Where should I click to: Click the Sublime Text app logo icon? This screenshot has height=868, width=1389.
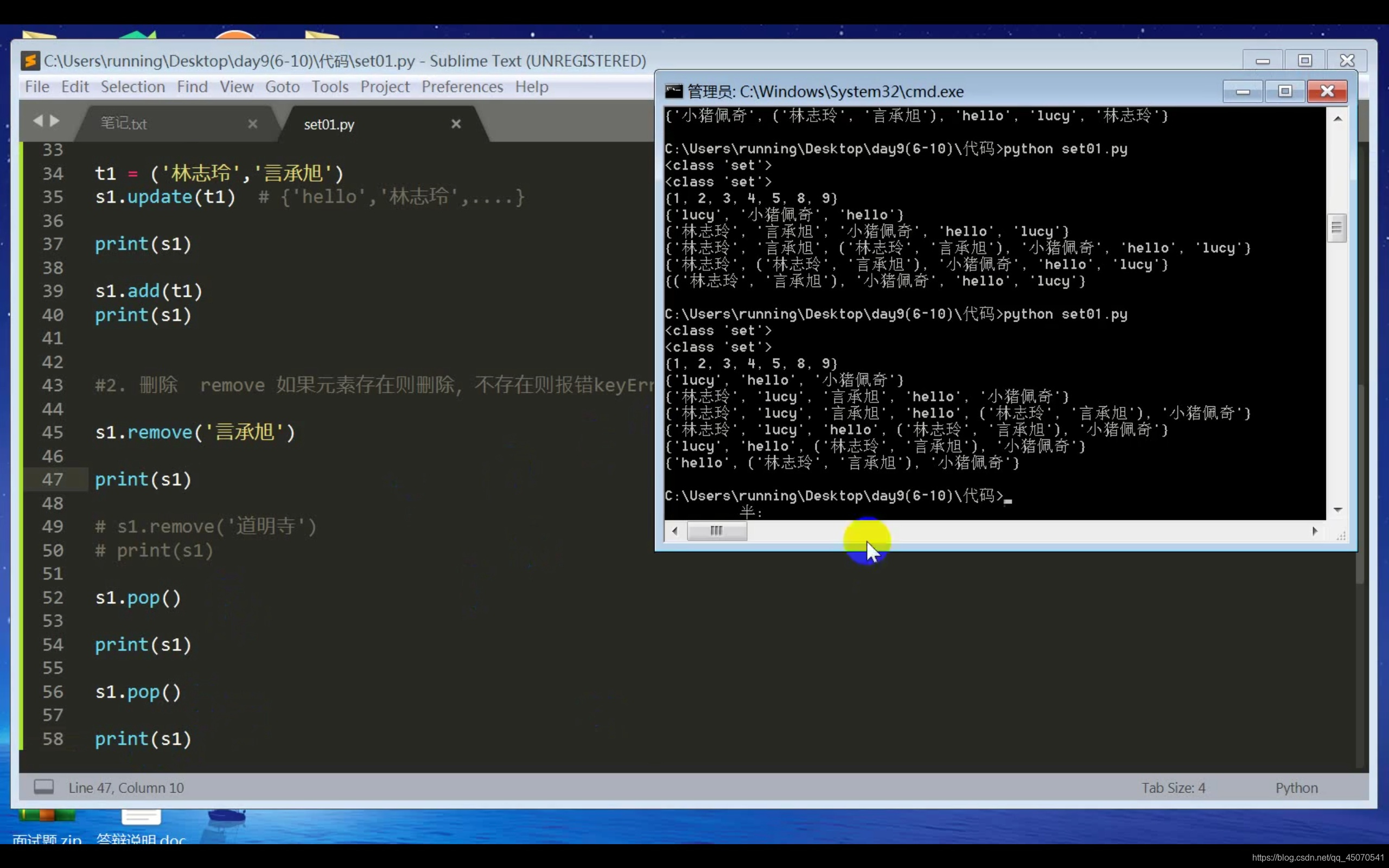click(x=30, y=60)
